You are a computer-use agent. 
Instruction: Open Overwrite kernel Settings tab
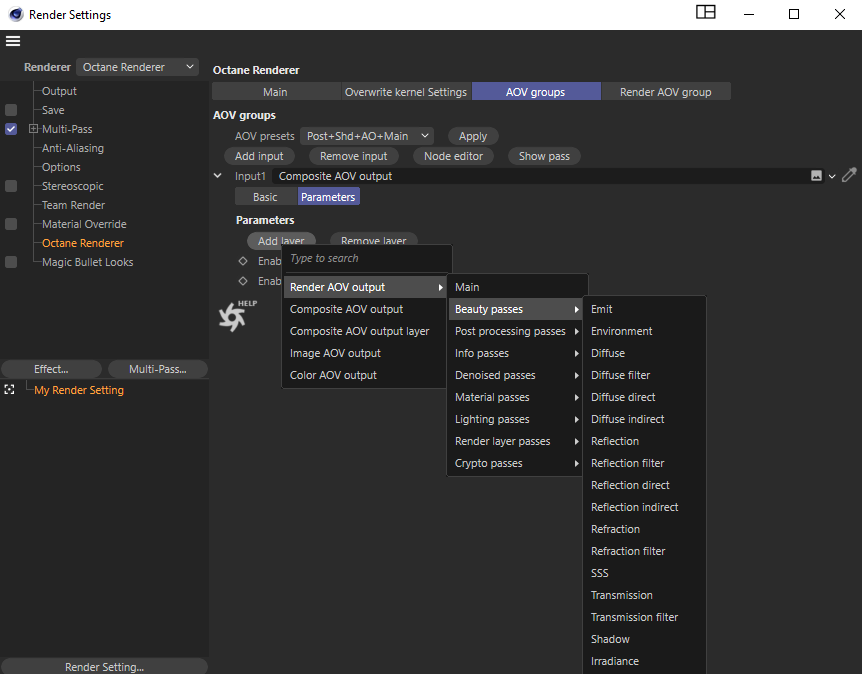click(406, 92)
